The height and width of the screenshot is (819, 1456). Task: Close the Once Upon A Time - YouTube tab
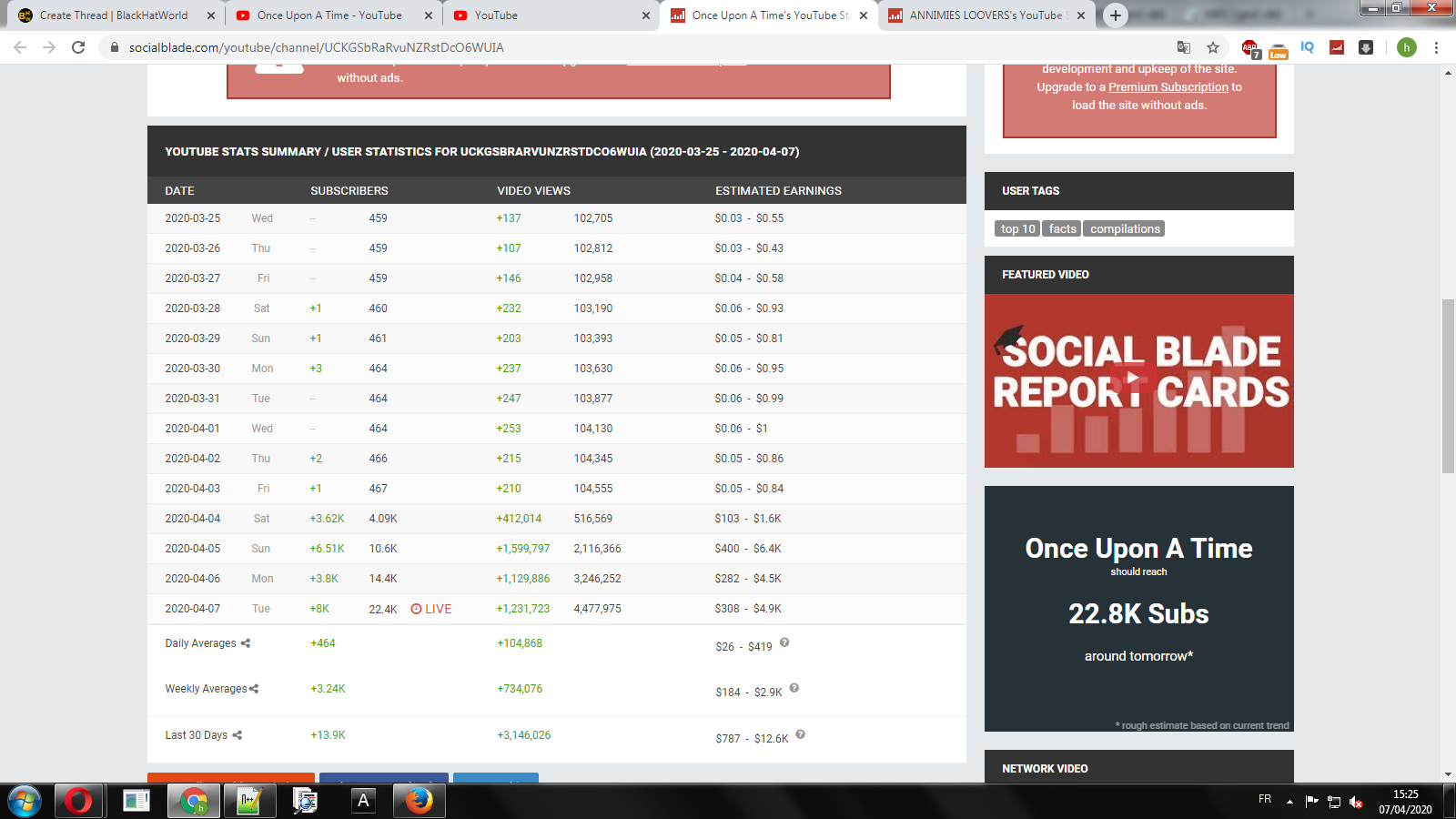[x=429, y=15]
